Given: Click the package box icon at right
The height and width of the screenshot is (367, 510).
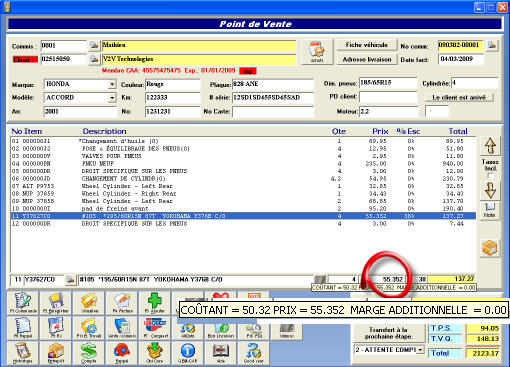Looking at the screenshot, I should 490,248.
